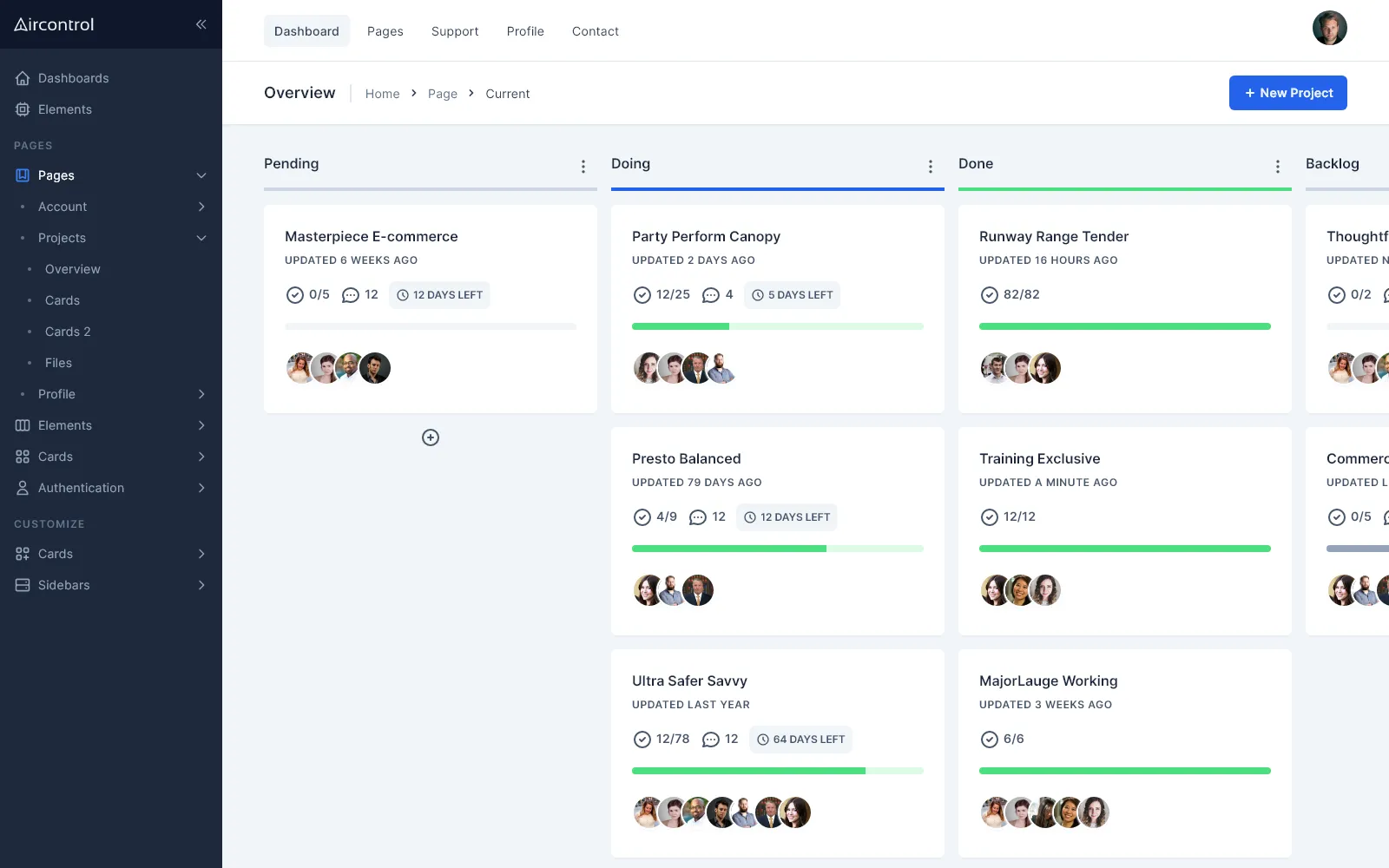Click 64 DAYS LEFT badge on Ultra Safer Savvy
This screenshot has height=868, width=1389.
tap(800, 740)
